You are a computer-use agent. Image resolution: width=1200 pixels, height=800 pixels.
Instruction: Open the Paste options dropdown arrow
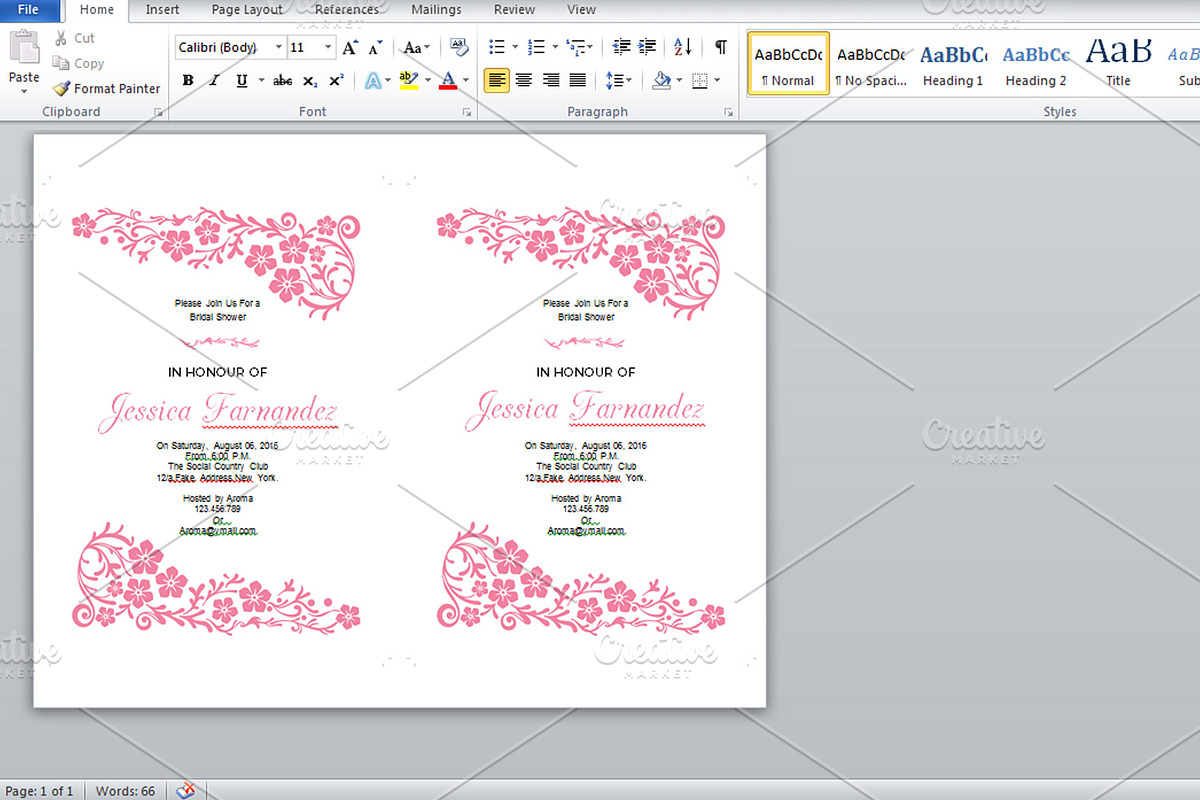click(x=24, y=92)
